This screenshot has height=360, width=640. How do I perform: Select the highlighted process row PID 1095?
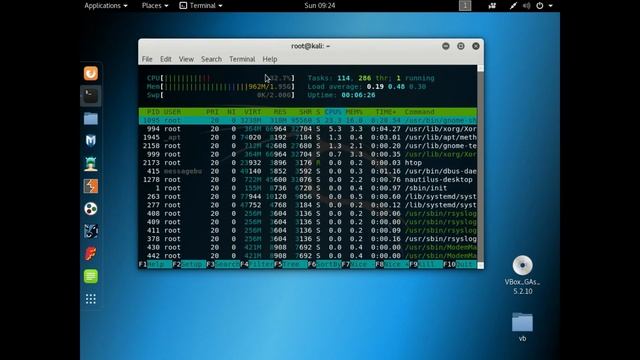(308, 120)
